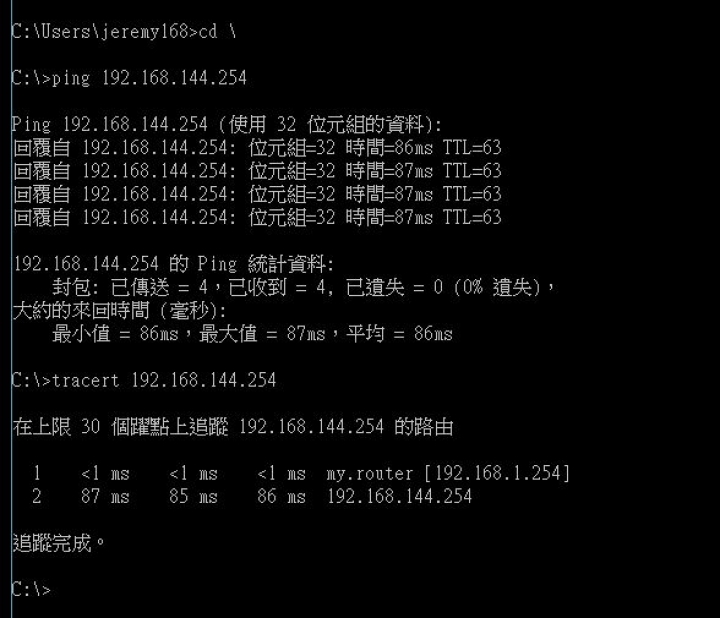Click the 最大值 = 87ms value
720x618 pixels.
[x=262, y=334]
